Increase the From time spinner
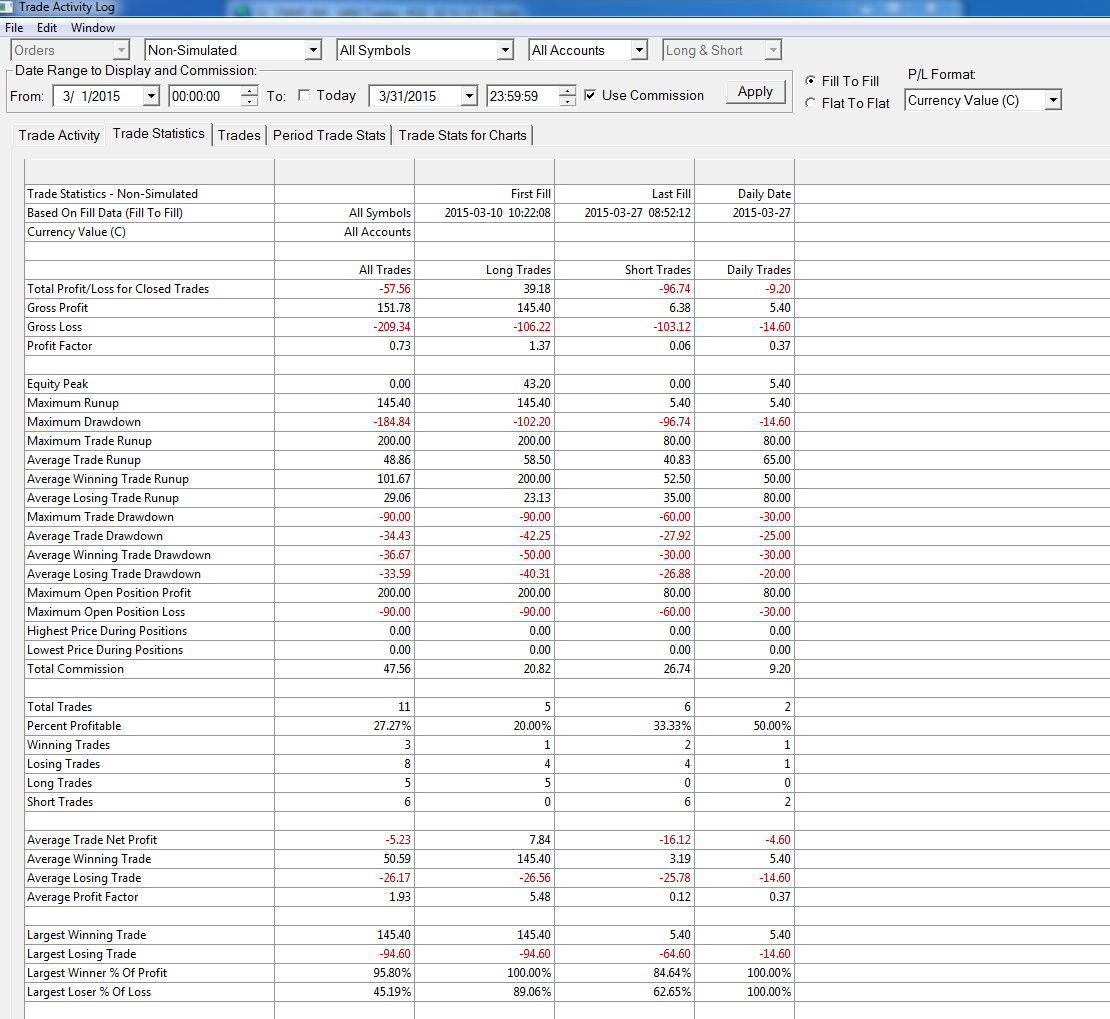The width and height of the screenshot is (1110, 1019). [249, 91]
